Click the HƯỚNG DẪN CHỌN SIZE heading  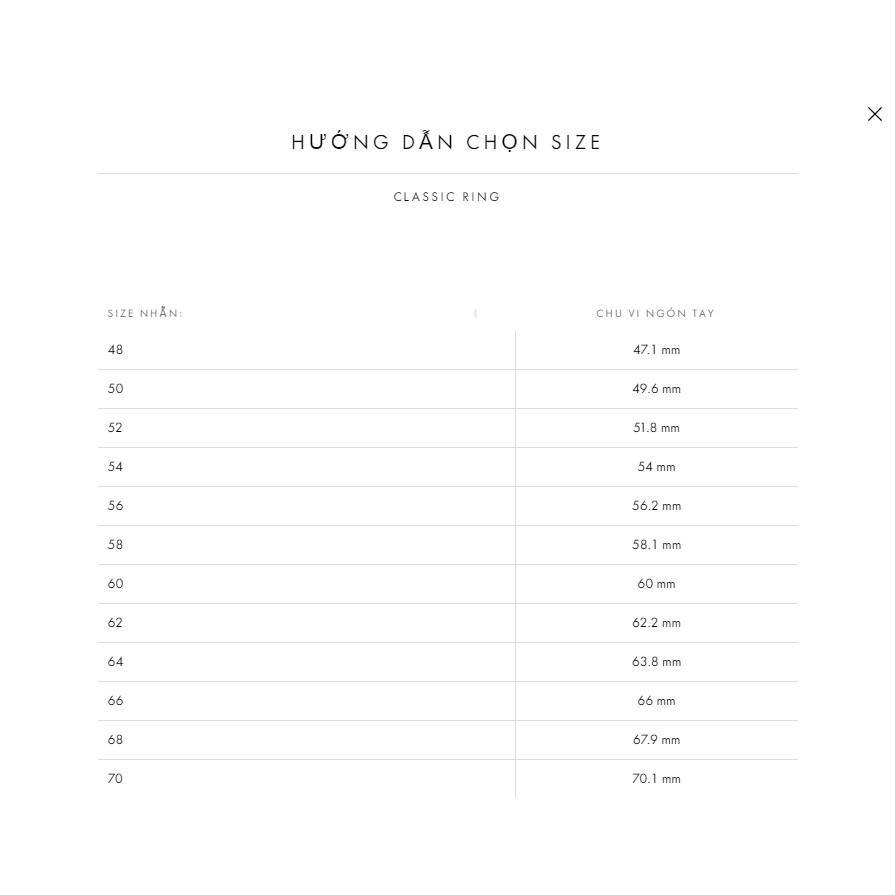[x=447, y=142]
